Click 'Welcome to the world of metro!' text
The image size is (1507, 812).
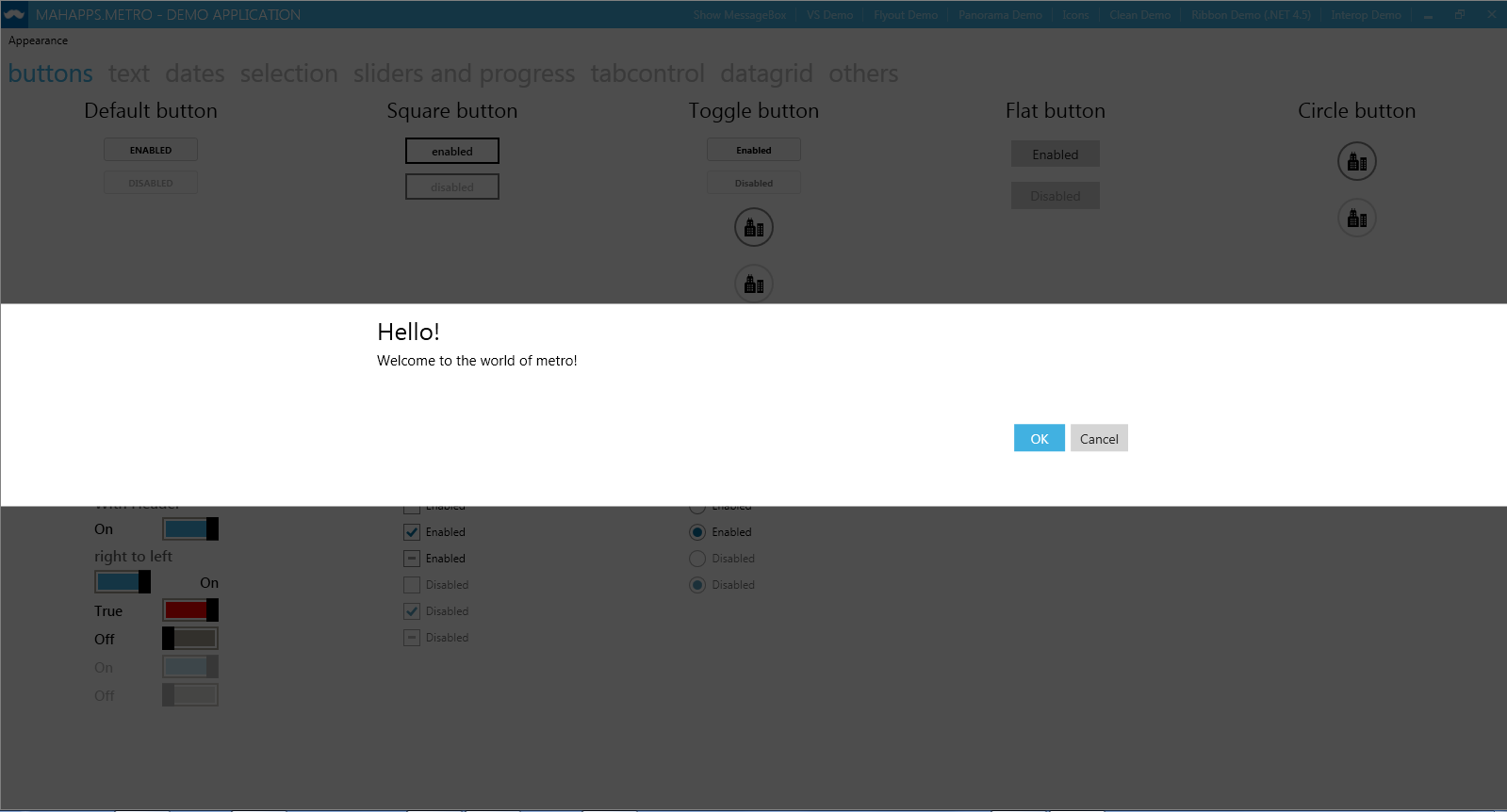pos(477,361)
